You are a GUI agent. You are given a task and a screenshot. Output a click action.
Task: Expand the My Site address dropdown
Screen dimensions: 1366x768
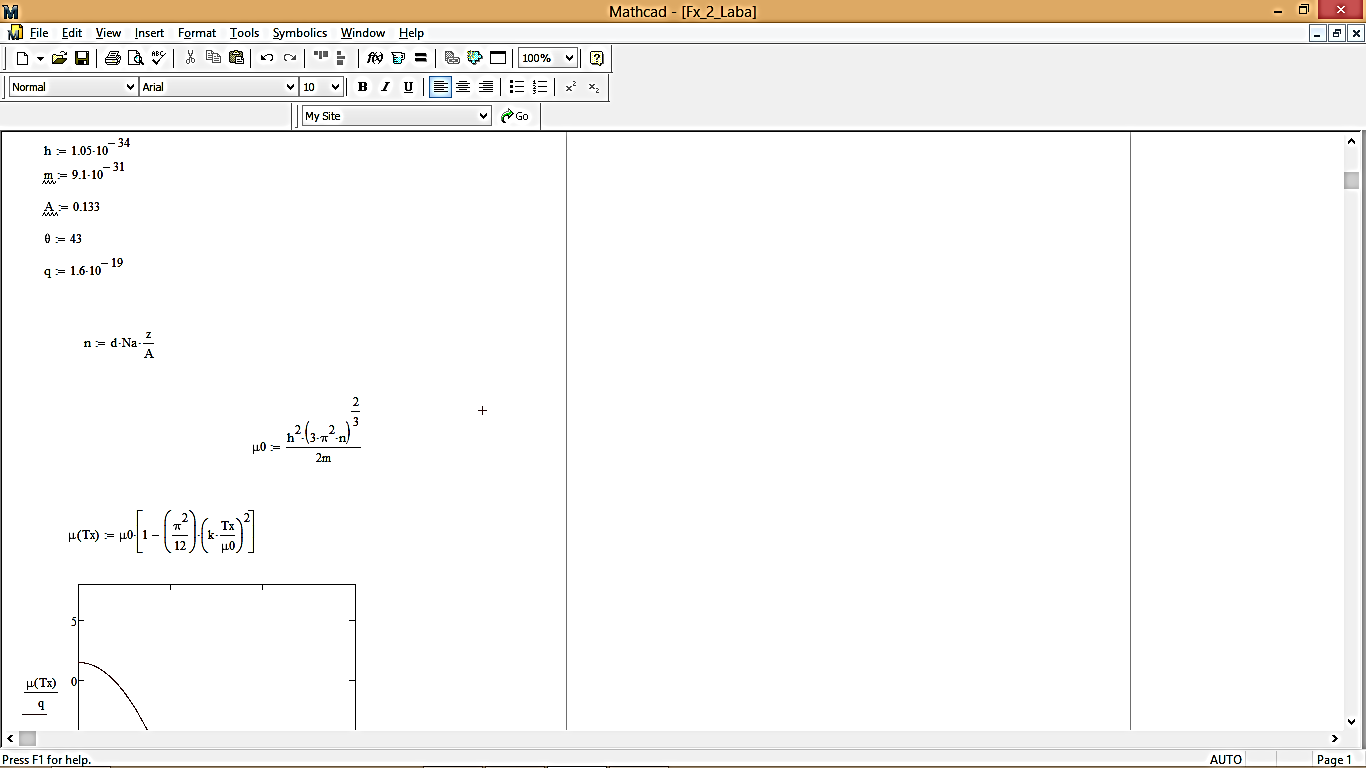(x=483, y=116)
